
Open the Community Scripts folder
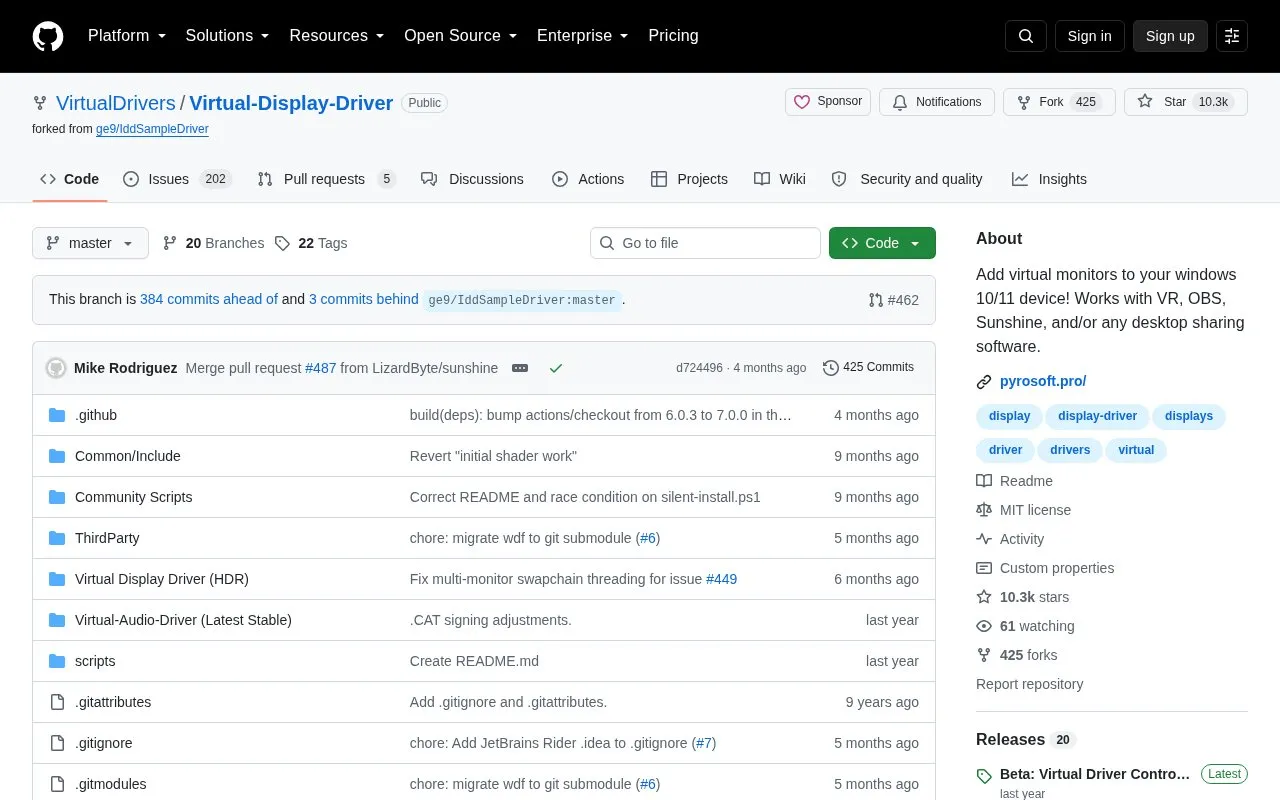(x=133, y=497)
